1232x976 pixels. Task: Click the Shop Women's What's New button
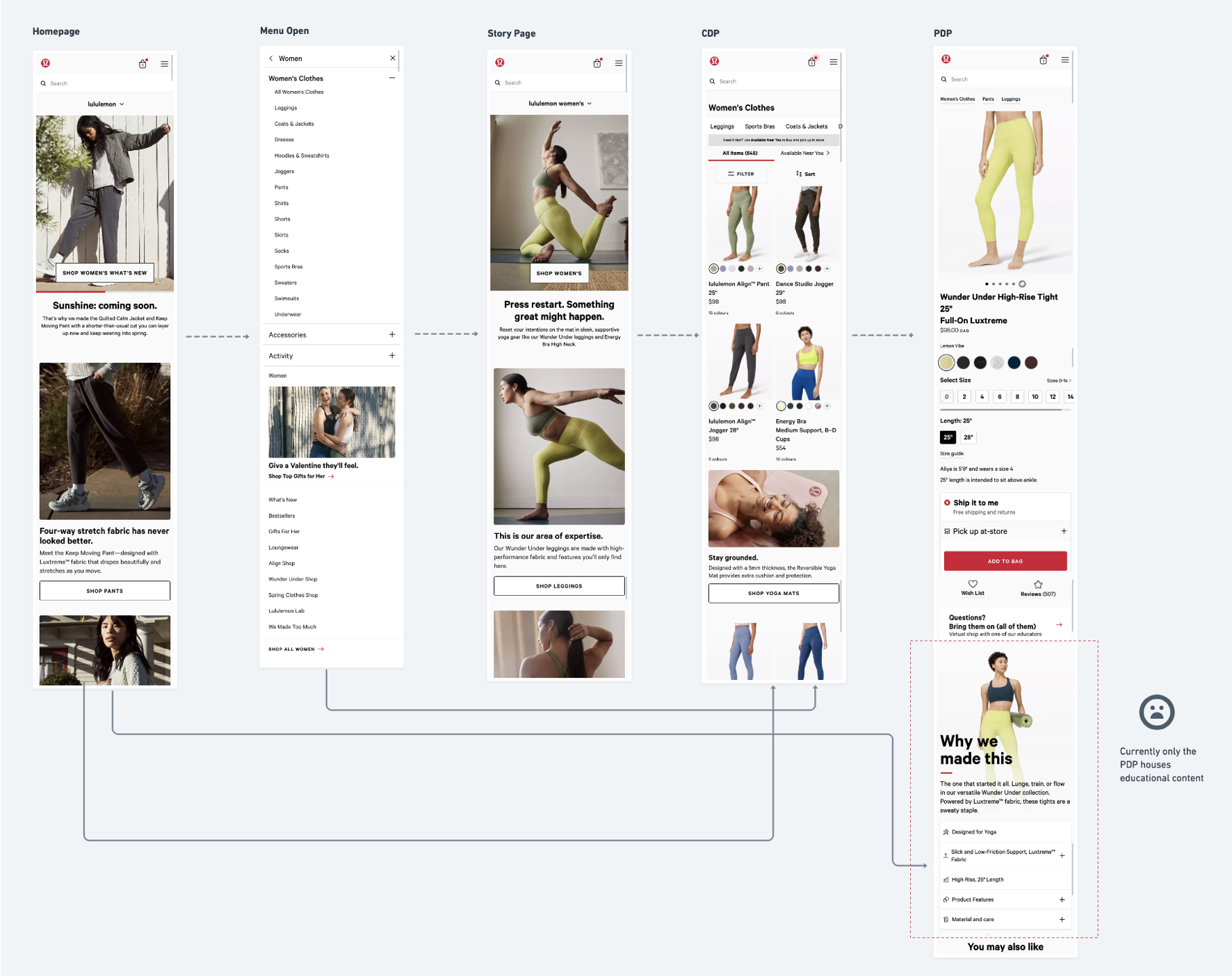105,273
